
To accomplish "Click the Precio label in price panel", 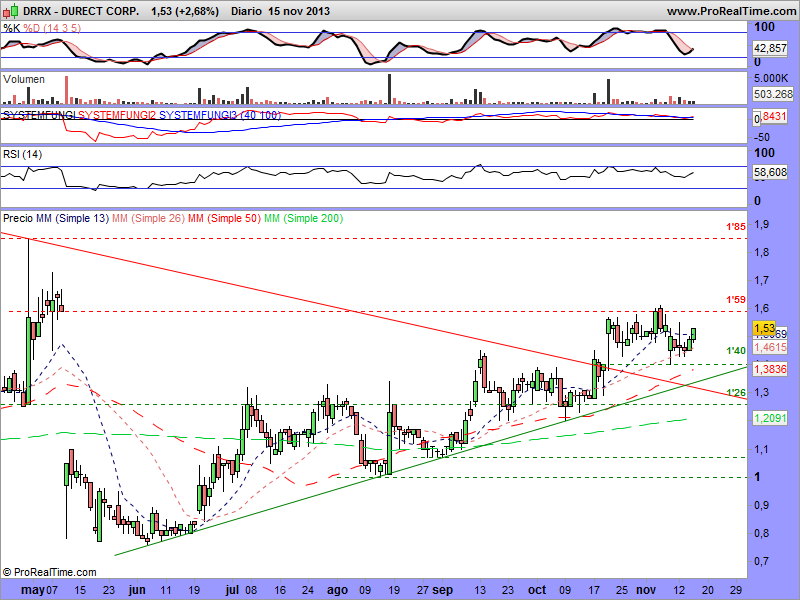I will coord(17,218).
